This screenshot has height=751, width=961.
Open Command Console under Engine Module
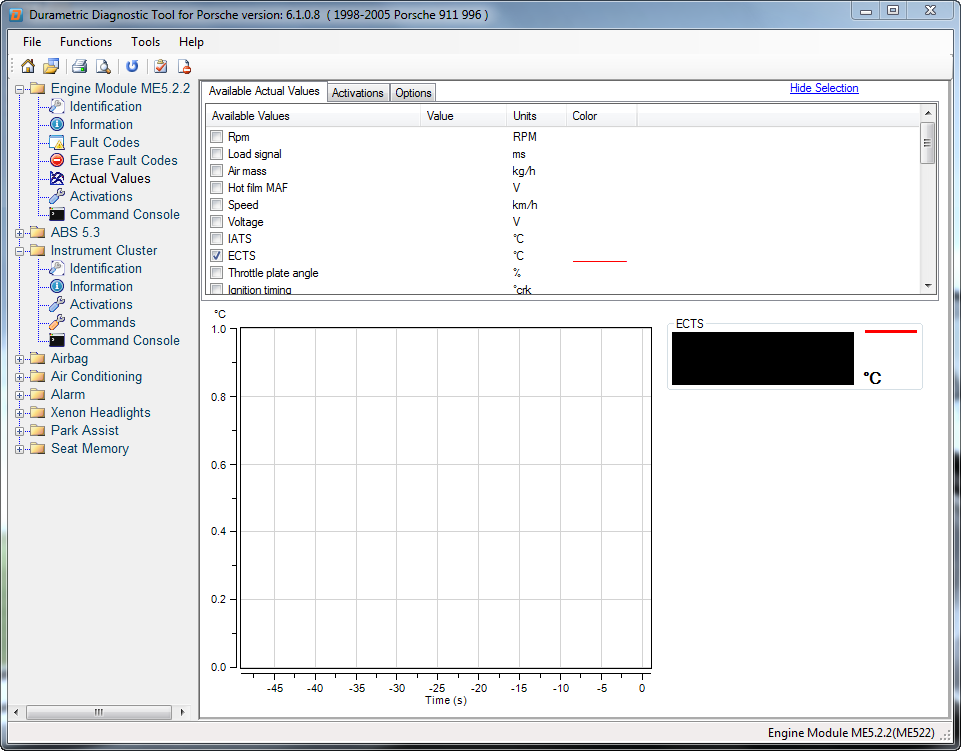pos(125,215)
